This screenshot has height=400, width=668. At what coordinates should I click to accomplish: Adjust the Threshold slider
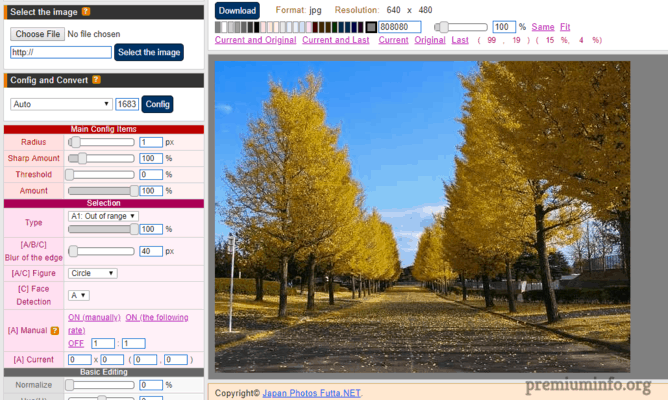point(100,175)
